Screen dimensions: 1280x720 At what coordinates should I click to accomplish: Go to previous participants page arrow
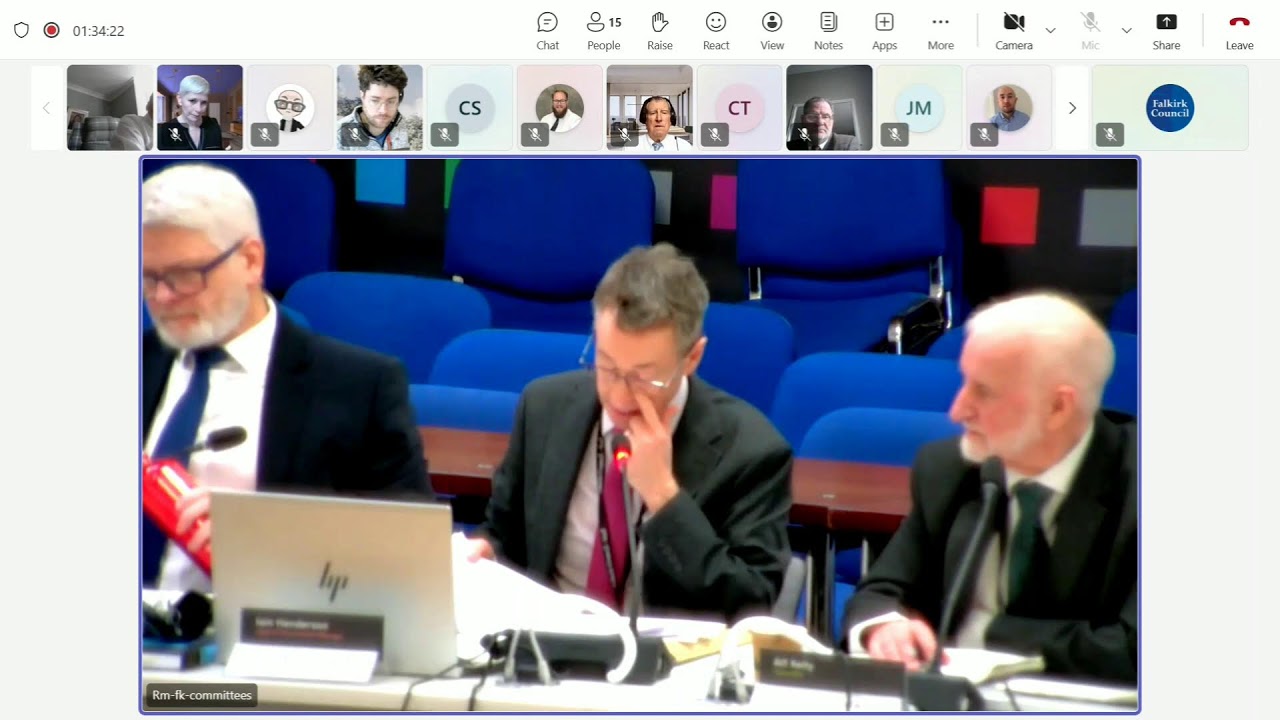click(46, 108)
